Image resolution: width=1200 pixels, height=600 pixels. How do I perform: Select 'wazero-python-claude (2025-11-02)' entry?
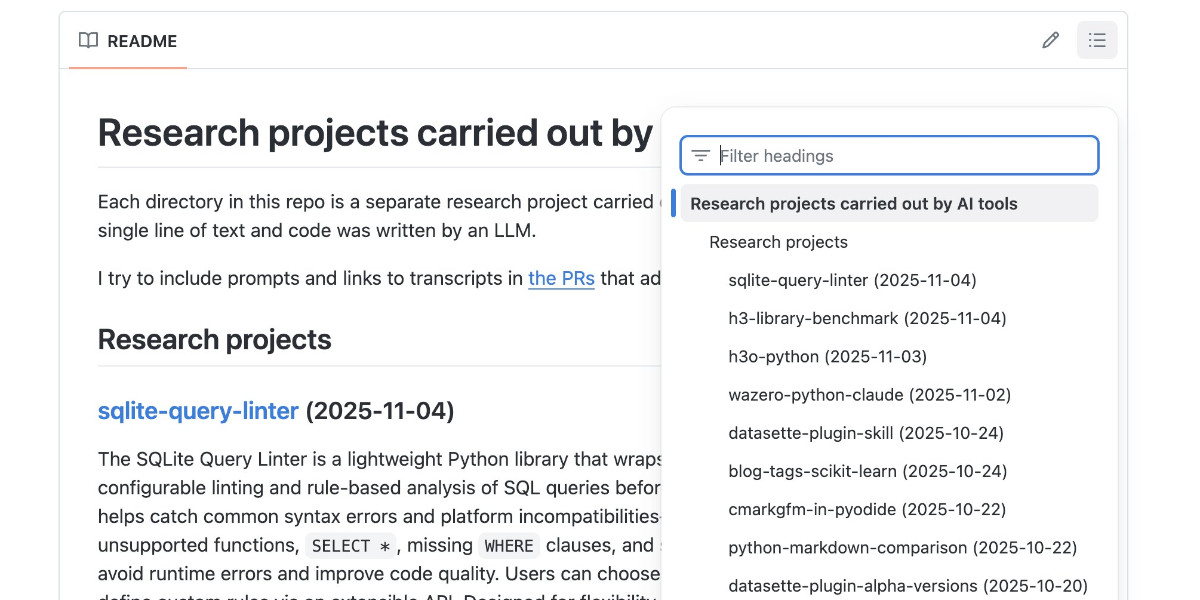[869, 394]
